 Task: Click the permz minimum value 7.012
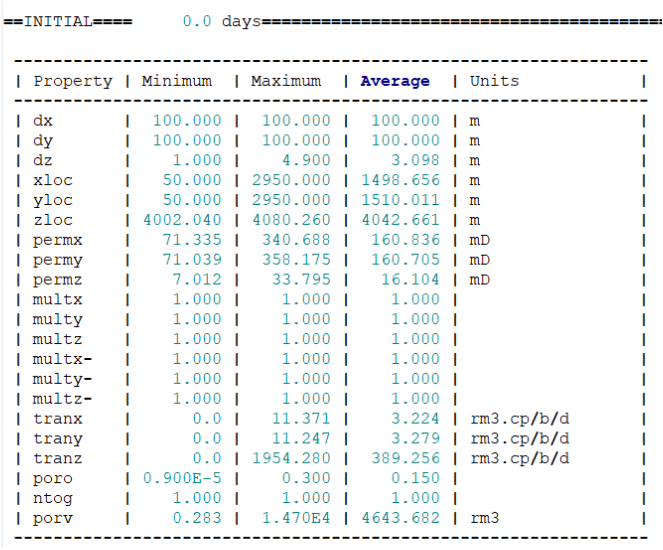(x=197, y=280)
